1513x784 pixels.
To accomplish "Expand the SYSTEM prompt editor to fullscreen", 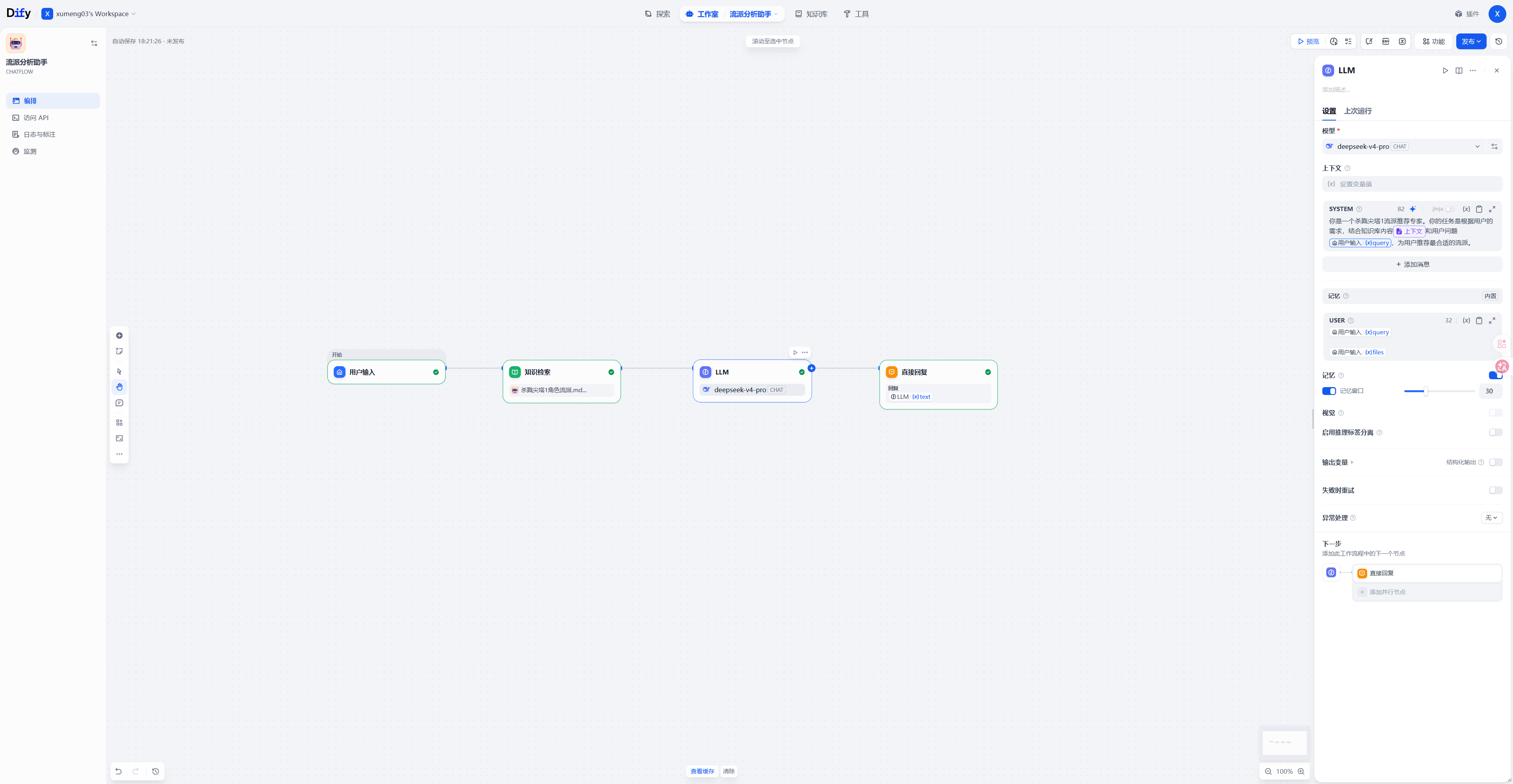I will [1493, 209].
